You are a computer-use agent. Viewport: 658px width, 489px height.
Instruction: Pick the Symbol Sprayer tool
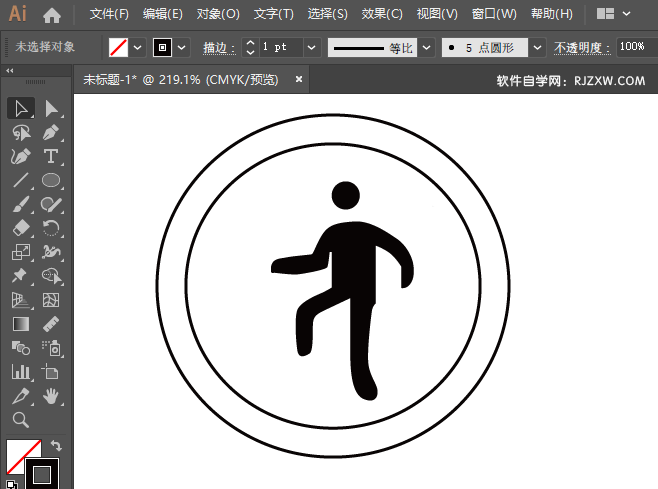[51, 348]
